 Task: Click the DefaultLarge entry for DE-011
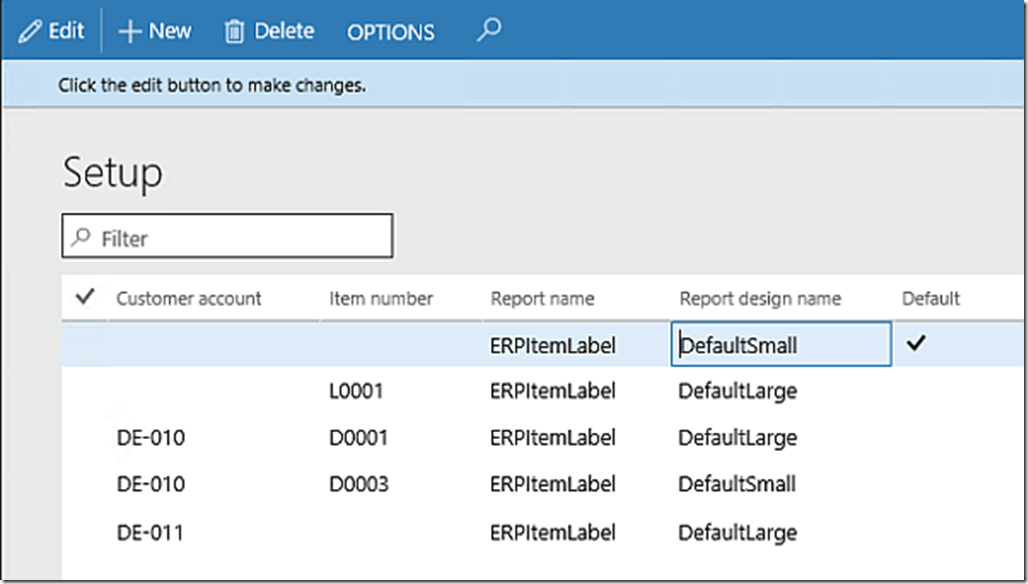click(x=737, y=532)
